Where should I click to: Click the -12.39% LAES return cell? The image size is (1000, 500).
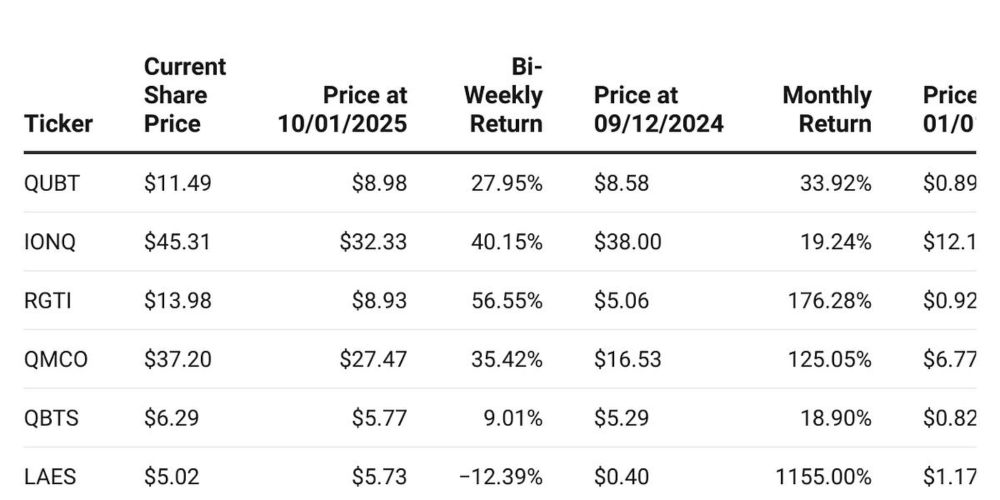pyautogui.click(x=502, y=477)
